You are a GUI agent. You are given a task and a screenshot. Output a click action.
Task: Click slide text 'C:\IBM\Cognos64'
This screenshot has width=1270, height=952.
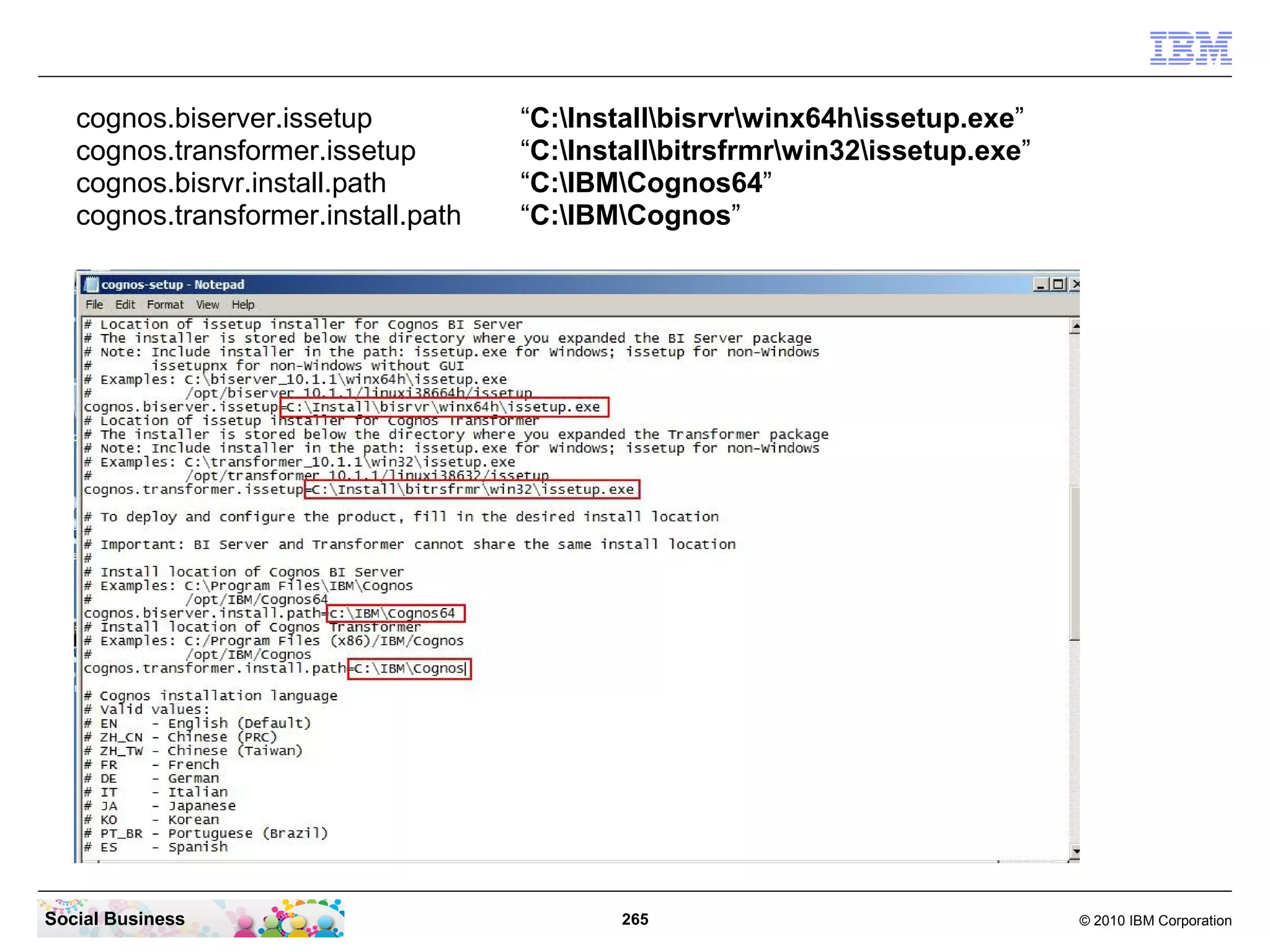coord(646,183)
